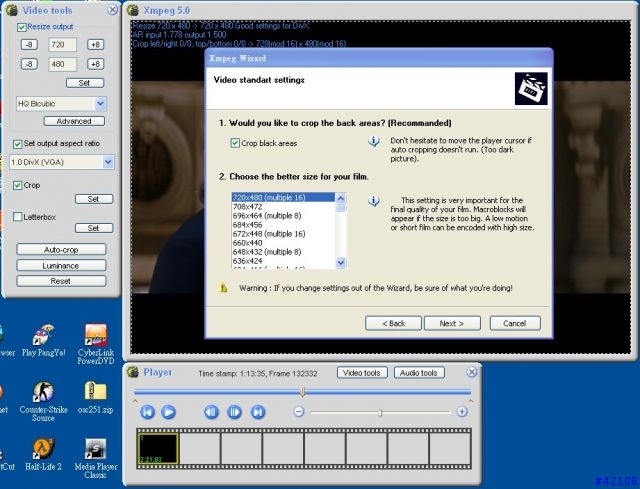
Task: Select 660x440 size in list
Action: (x=283, y=243)
